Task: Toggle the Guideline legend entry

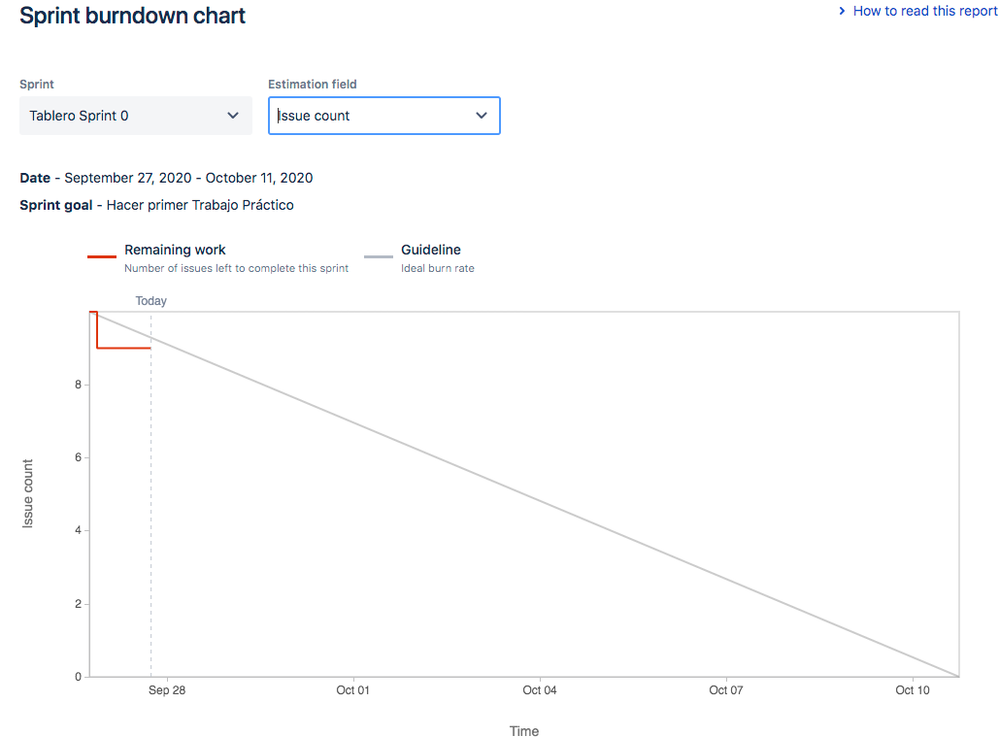Action: [430, 250]
